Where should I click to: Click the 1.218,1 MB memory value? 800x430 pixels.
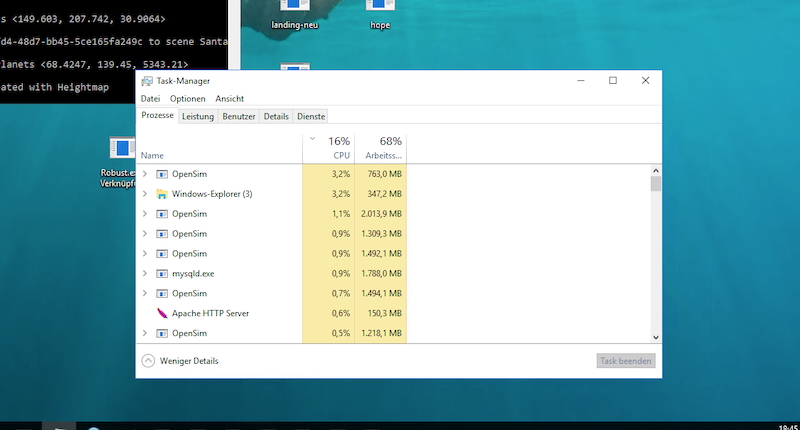click(x=381, y=333)
